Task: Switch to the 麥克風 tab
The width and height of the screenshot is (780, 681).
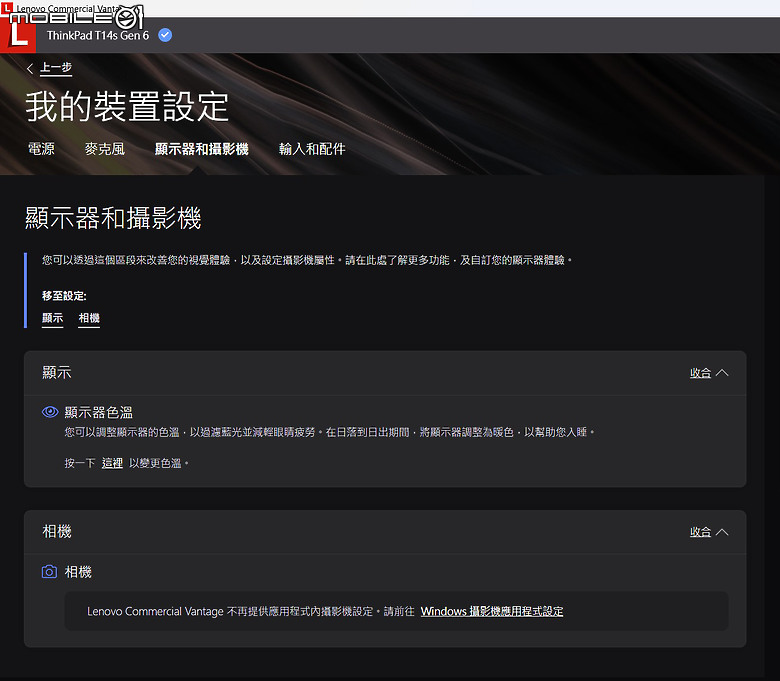Action: (104, 149)
